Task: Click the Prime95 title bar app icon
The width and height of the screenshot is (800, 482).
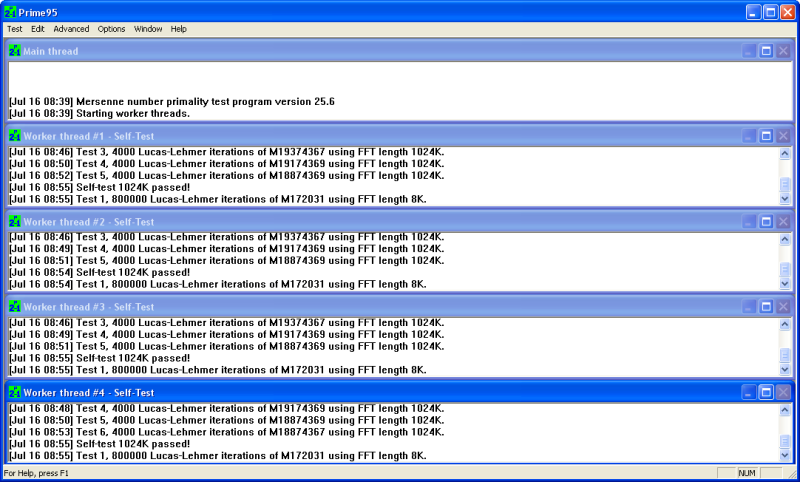Action: [10, 12]
